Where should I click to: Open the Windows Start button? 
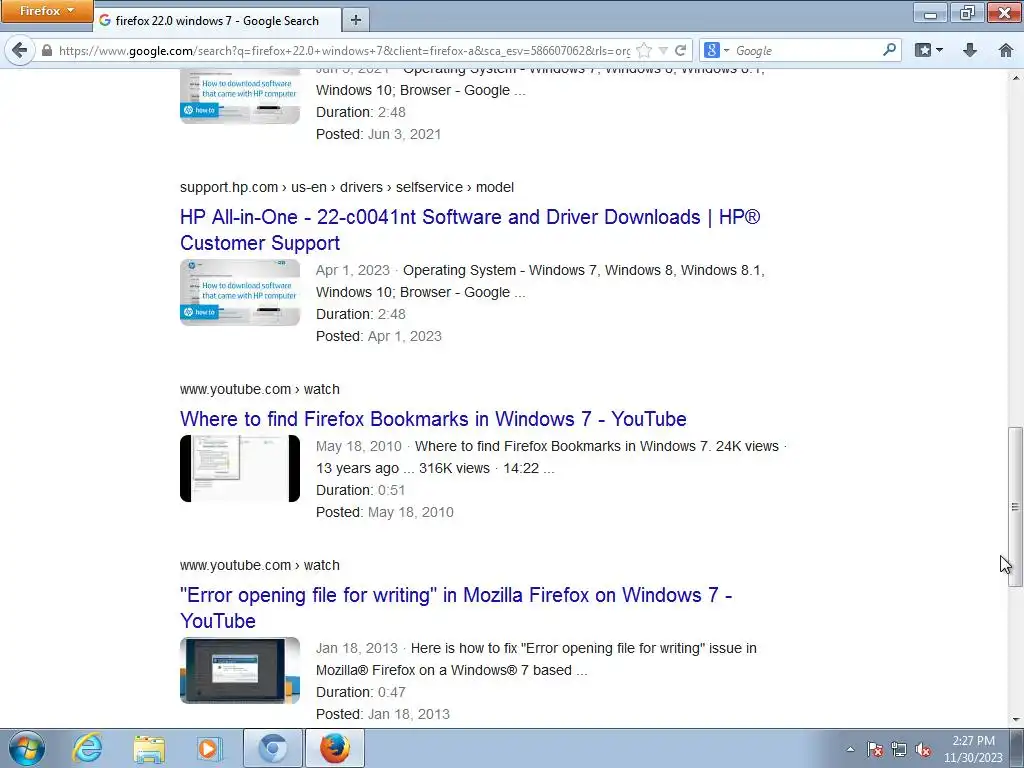(x=27, y=748)
